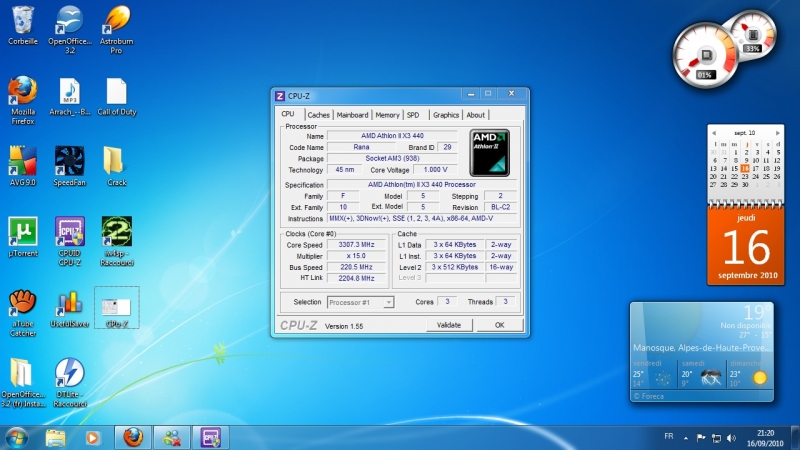This screenshot has width=800, height=450.
Task: Click the Core Speed value 3307.3 MHz
Action: click(356, 244)
